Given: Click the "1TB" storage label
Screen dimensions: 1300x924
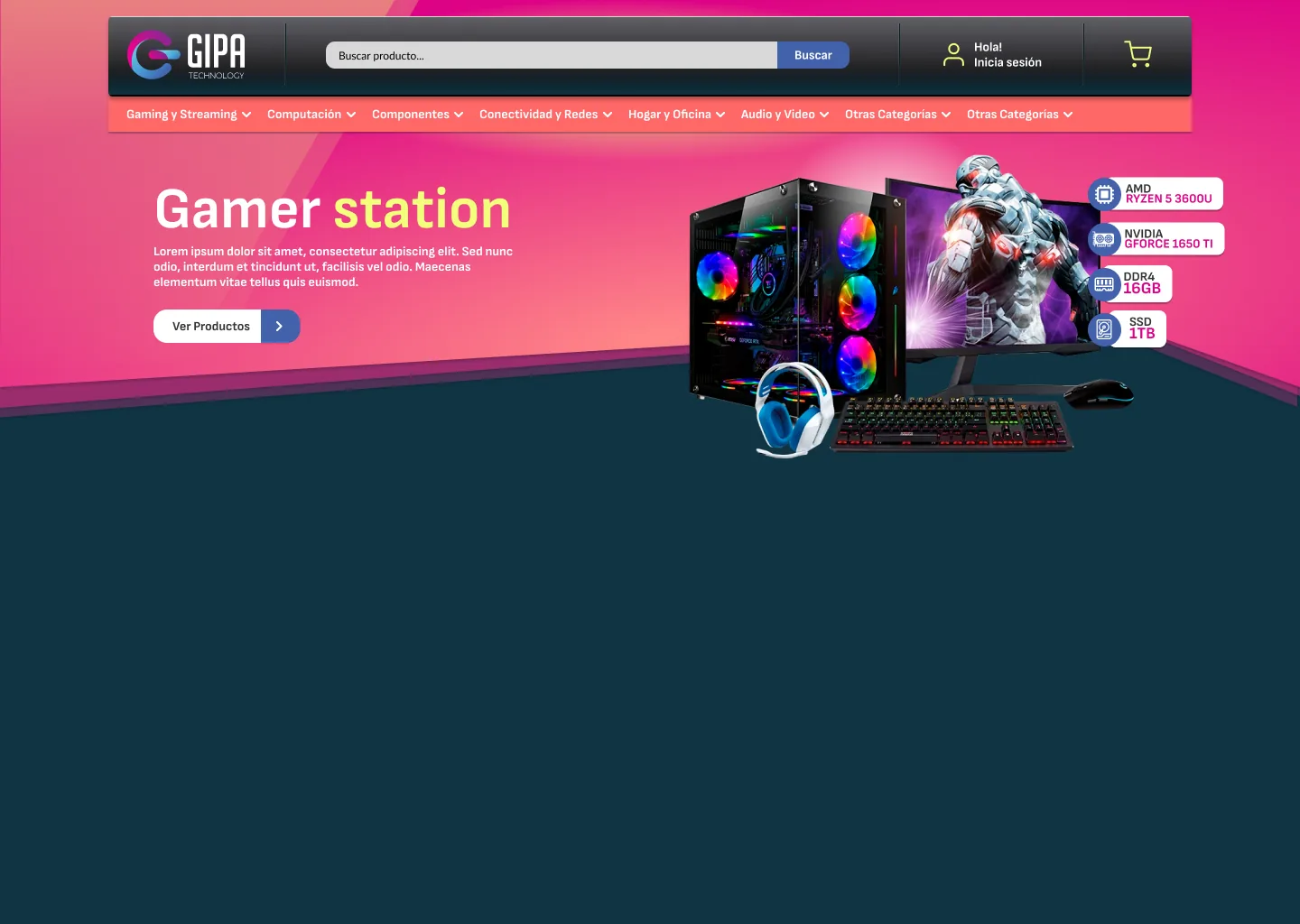Looking at the screenshot, I should coord(1142,334).
